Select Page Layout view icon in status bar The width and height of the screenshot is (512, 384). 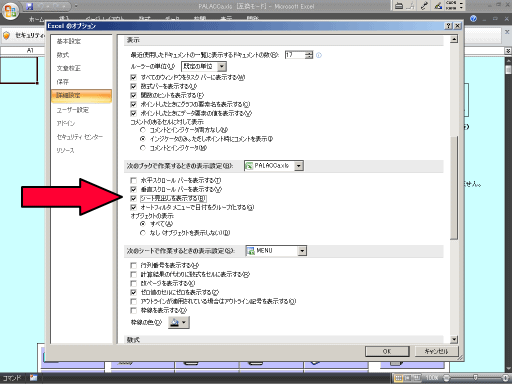point(408,378)
